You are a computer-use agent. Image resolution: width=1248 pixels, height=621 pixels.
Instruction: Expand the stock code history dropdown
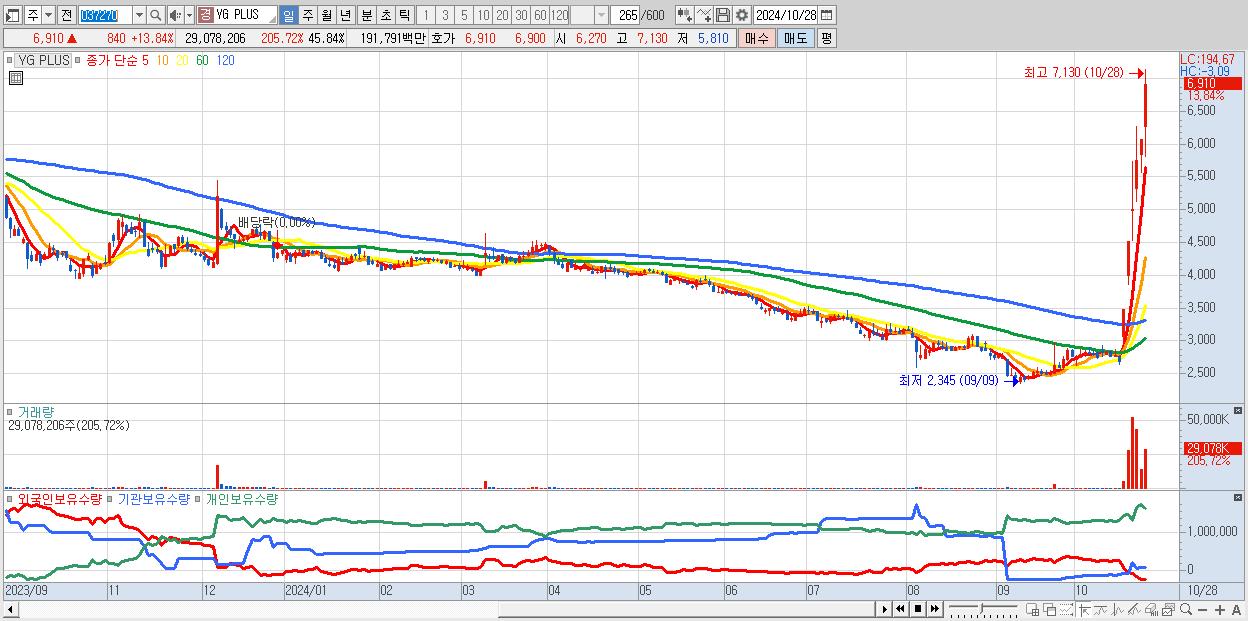[x=139, y=15]
